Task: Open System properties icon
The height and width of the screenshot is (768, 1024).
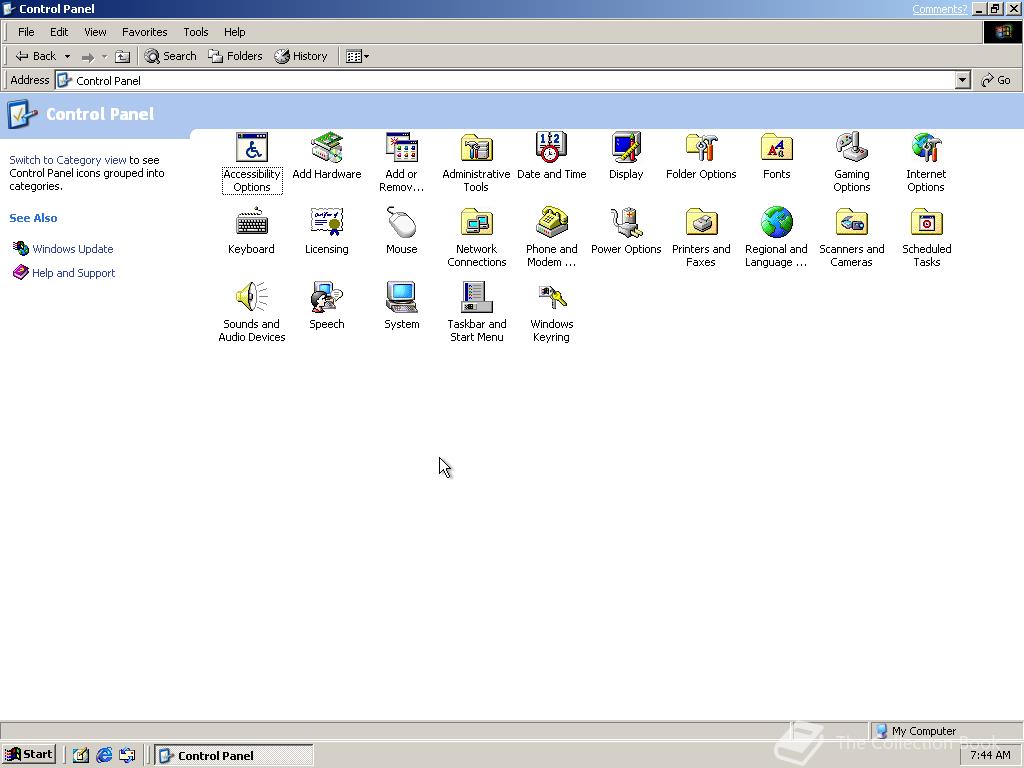Action: (401, 306)
